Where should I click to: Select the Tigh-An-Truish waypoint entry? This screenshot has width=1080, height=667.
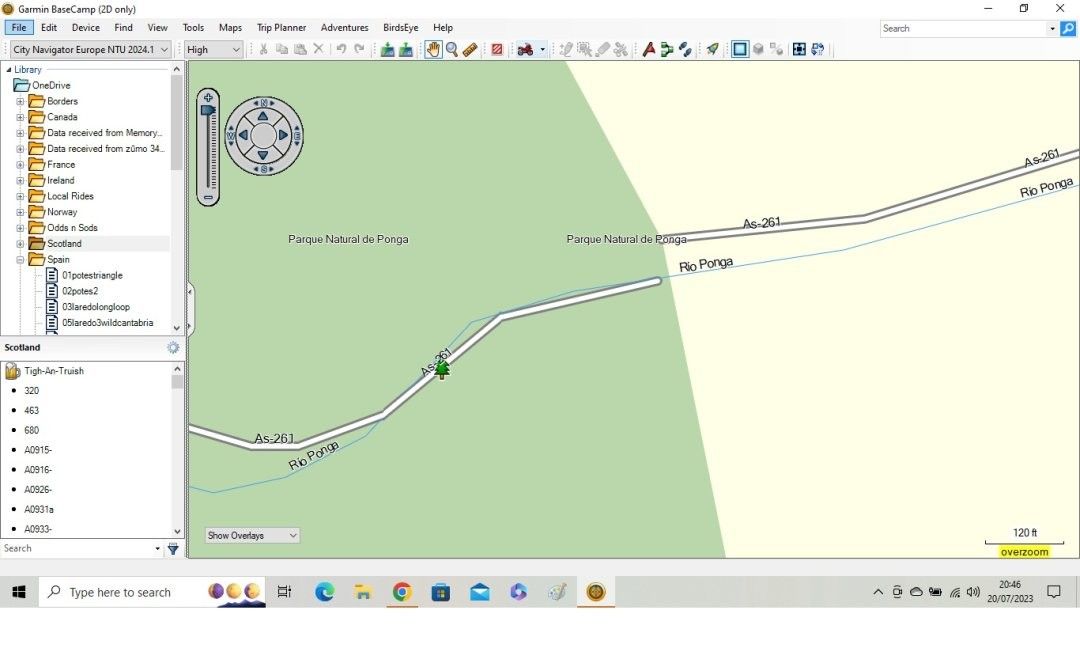tap(54, 371)
